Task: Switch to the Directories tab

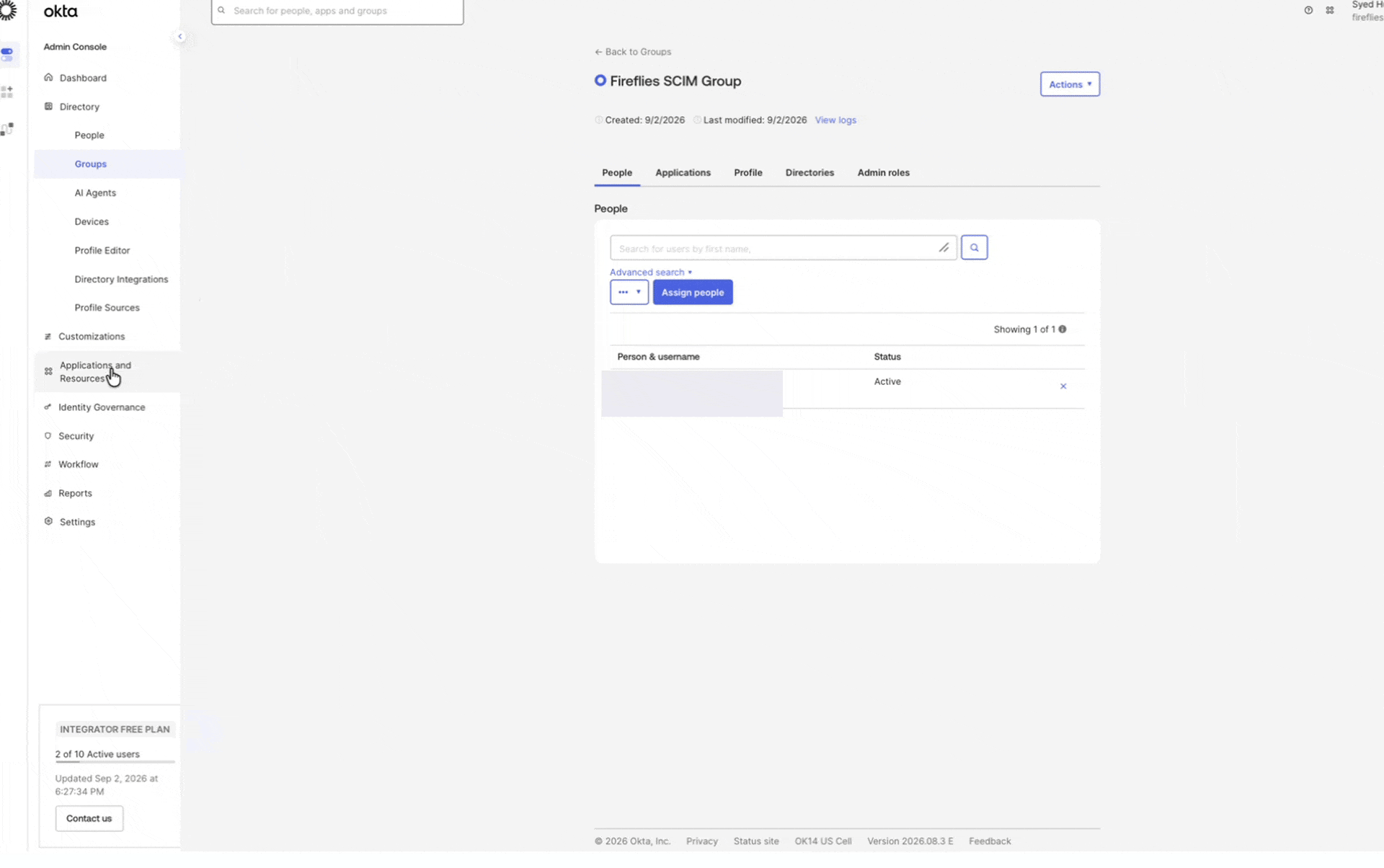Action: [x=809, y=173]
